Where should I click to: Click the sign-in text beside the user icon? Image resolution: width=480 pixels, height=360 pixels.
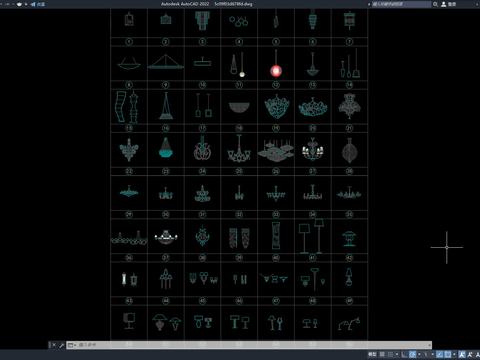point(452,4)
